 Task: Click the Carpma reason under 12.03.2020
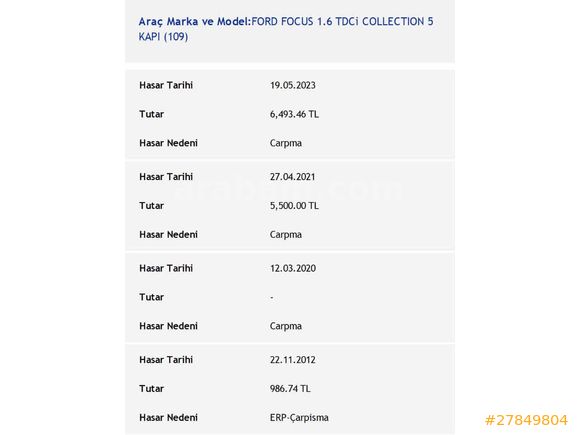click(x=286, y=326)
